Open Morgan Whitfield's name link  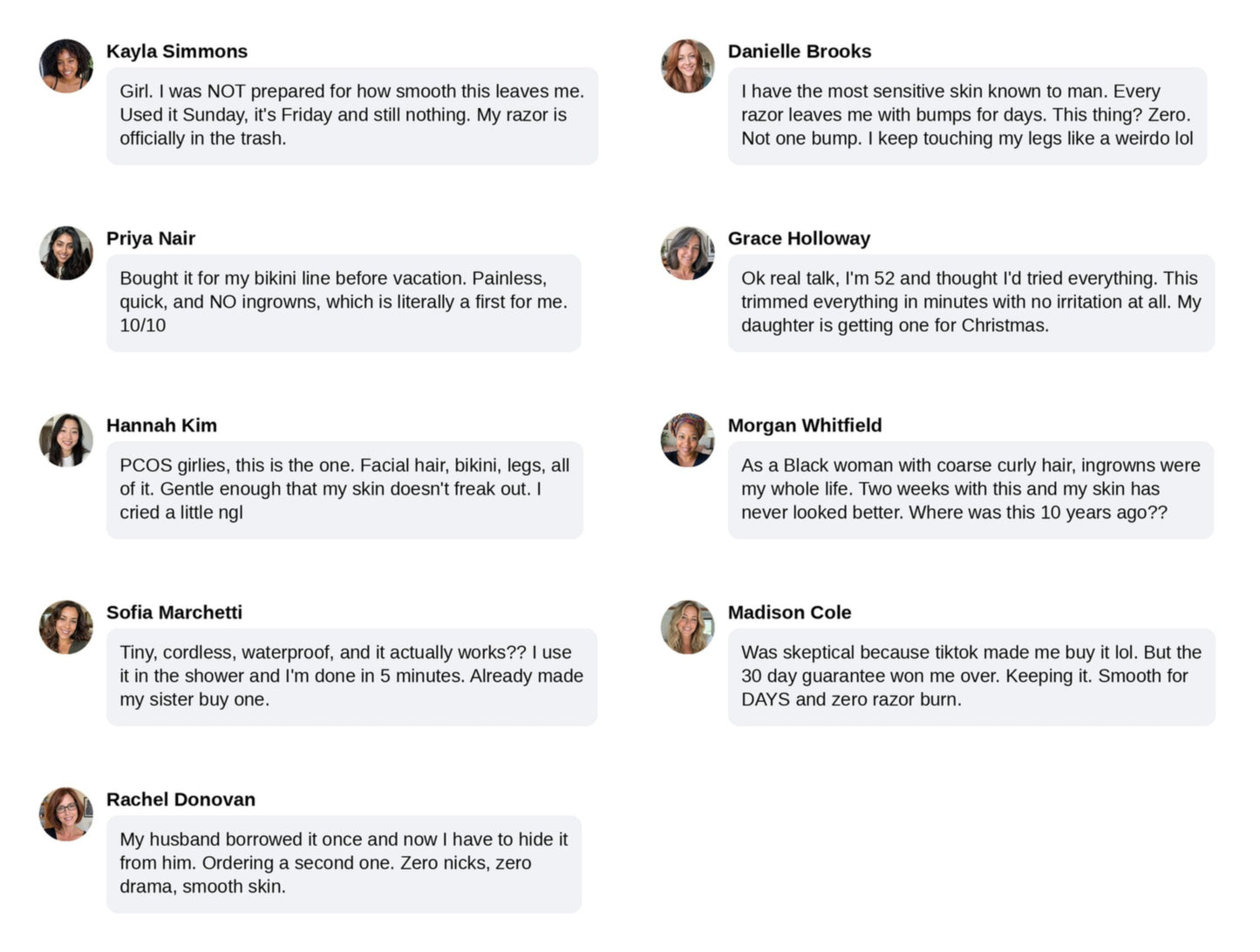pos(805,425)
